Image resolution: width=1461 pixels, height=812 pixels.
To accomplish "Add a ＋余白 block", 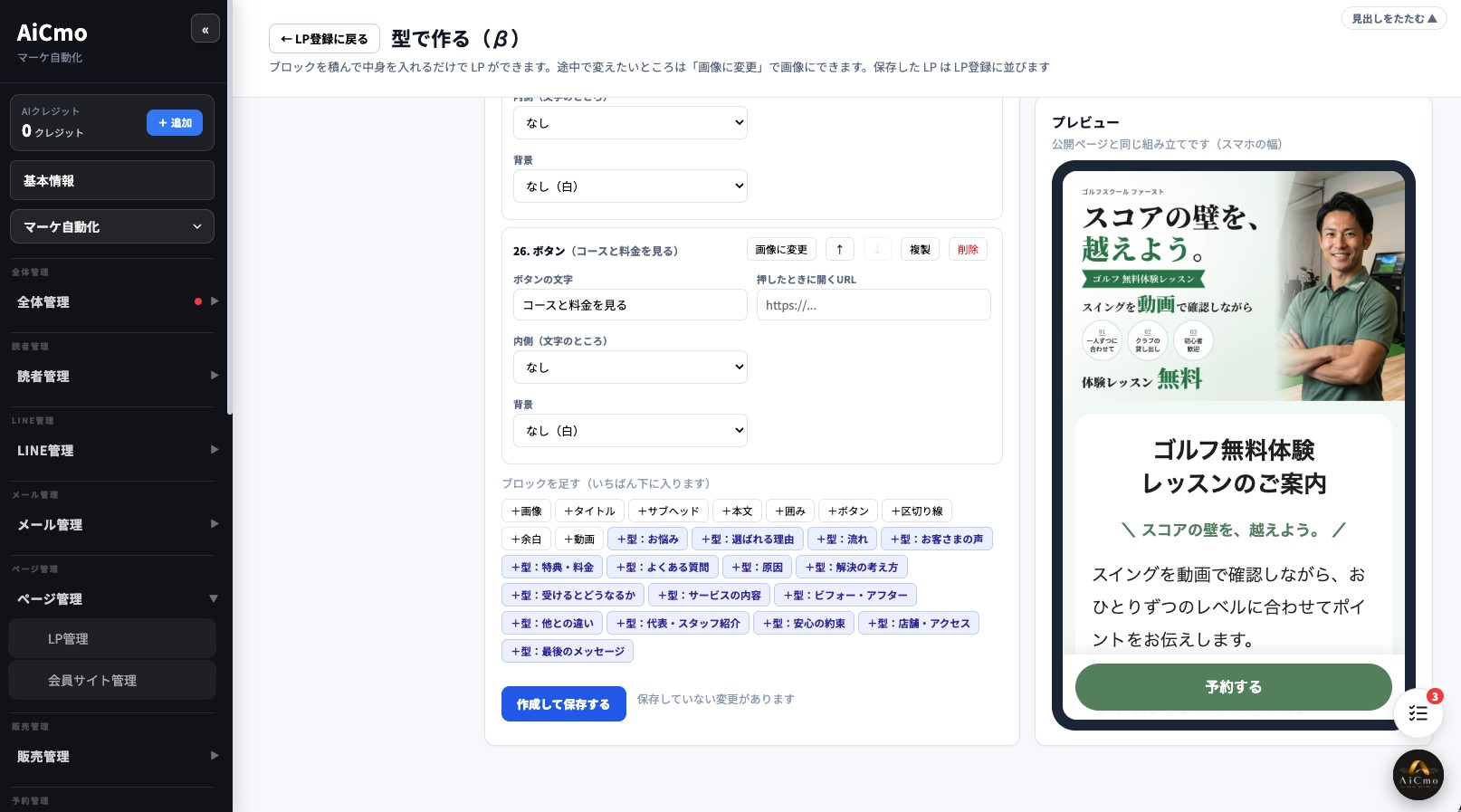I will point(526,540).
